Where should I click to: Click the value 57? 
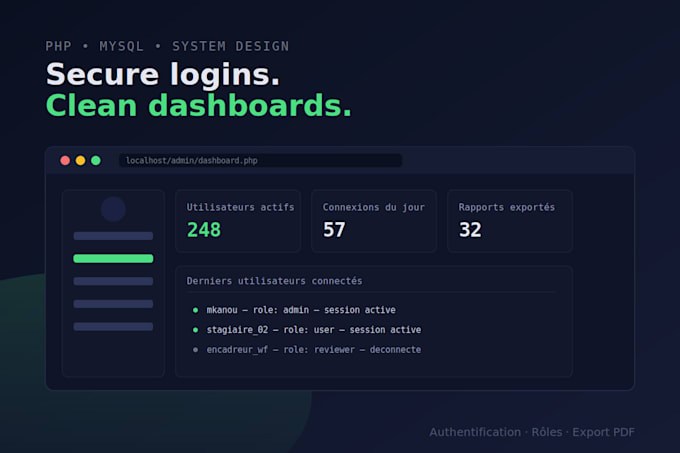[334, 230]
